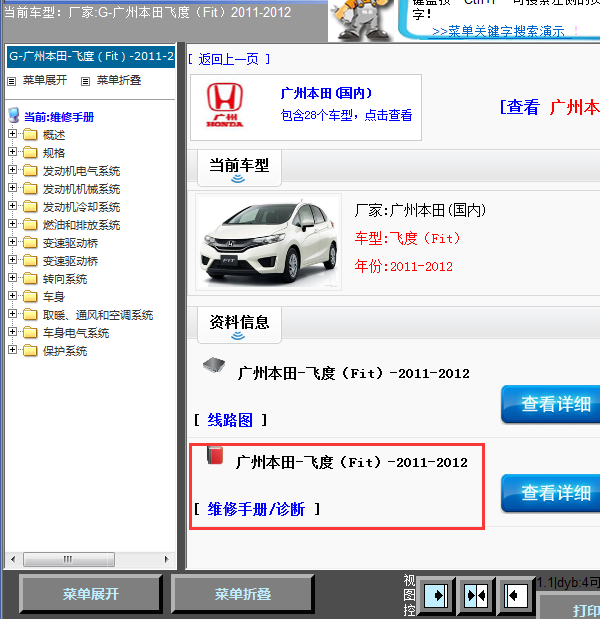Image resolution: width=600 pixels, height=619 pixels.
Task: Click folder icon for 取暖、通风和空调系统
Action: (x=30, y=315)
